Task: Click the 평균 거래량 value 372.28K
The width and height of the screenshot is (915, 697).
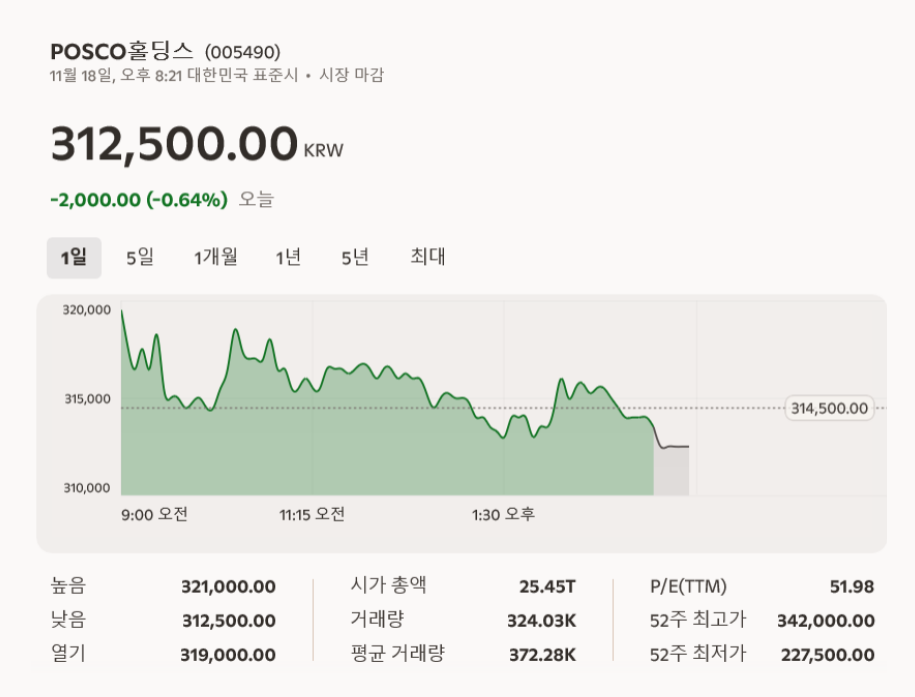Action: [x=543, y=655]
